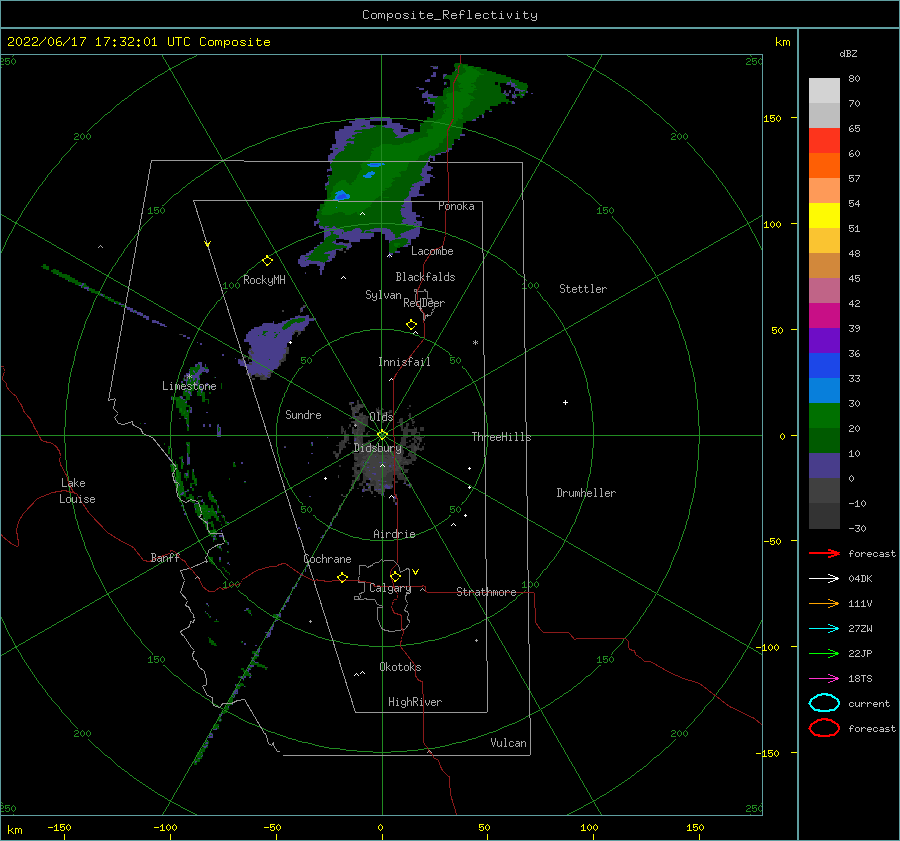Select the orange 57-60 dBZ swatch
This screenshot has width=900, height=841.
click(824, 165)
